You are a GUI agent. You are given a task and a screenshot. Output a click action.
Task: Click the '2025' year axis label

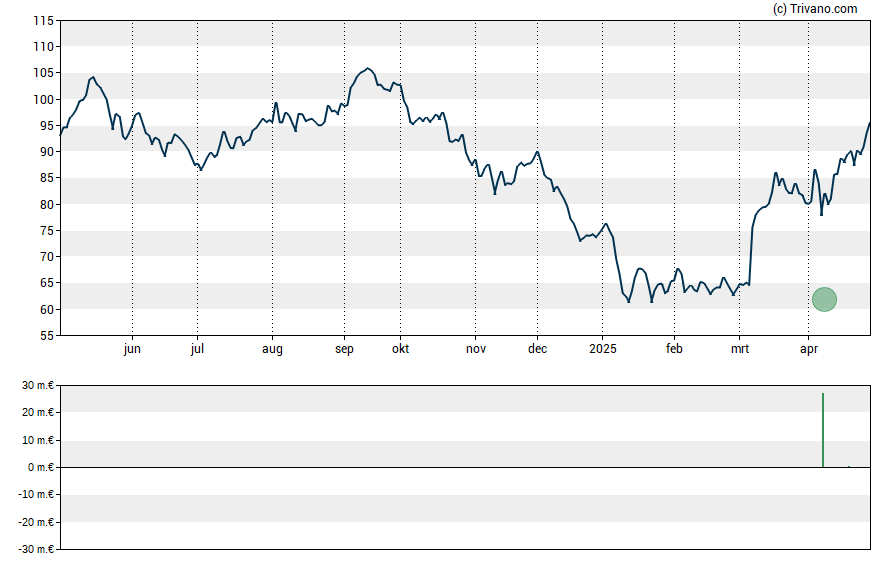603,349
